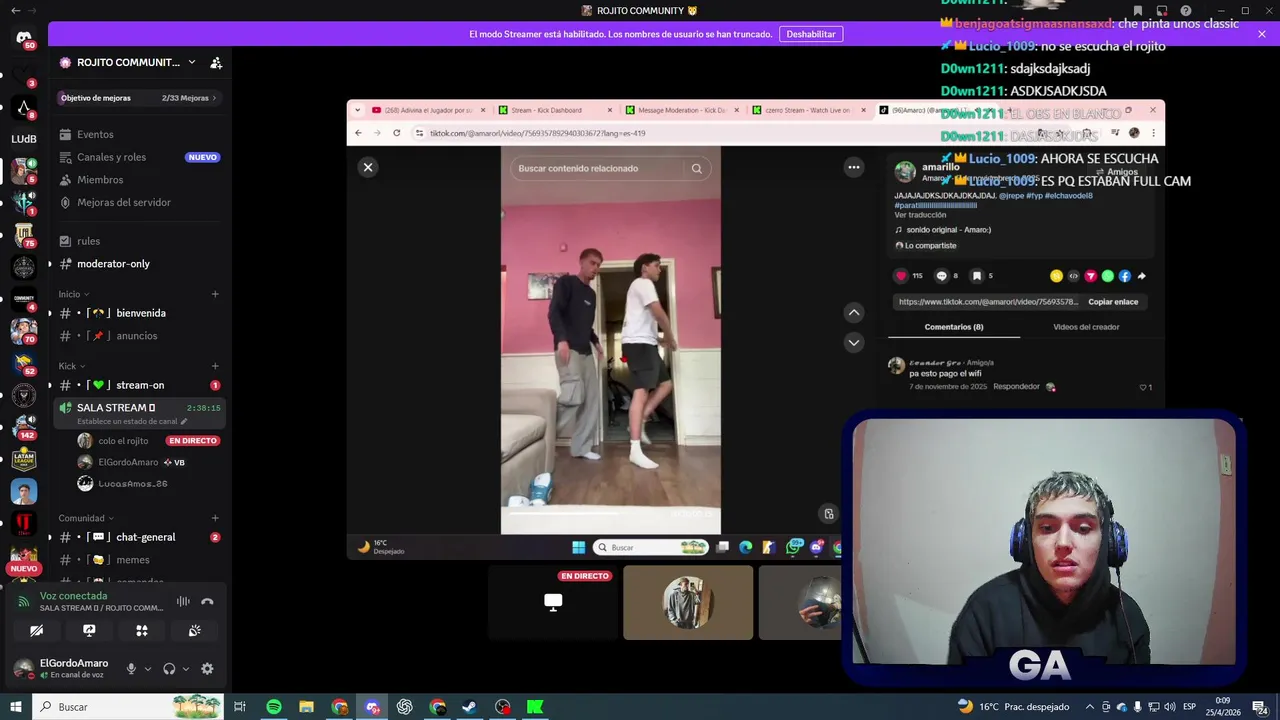Go to previous TikTok video

coord(854,313)
